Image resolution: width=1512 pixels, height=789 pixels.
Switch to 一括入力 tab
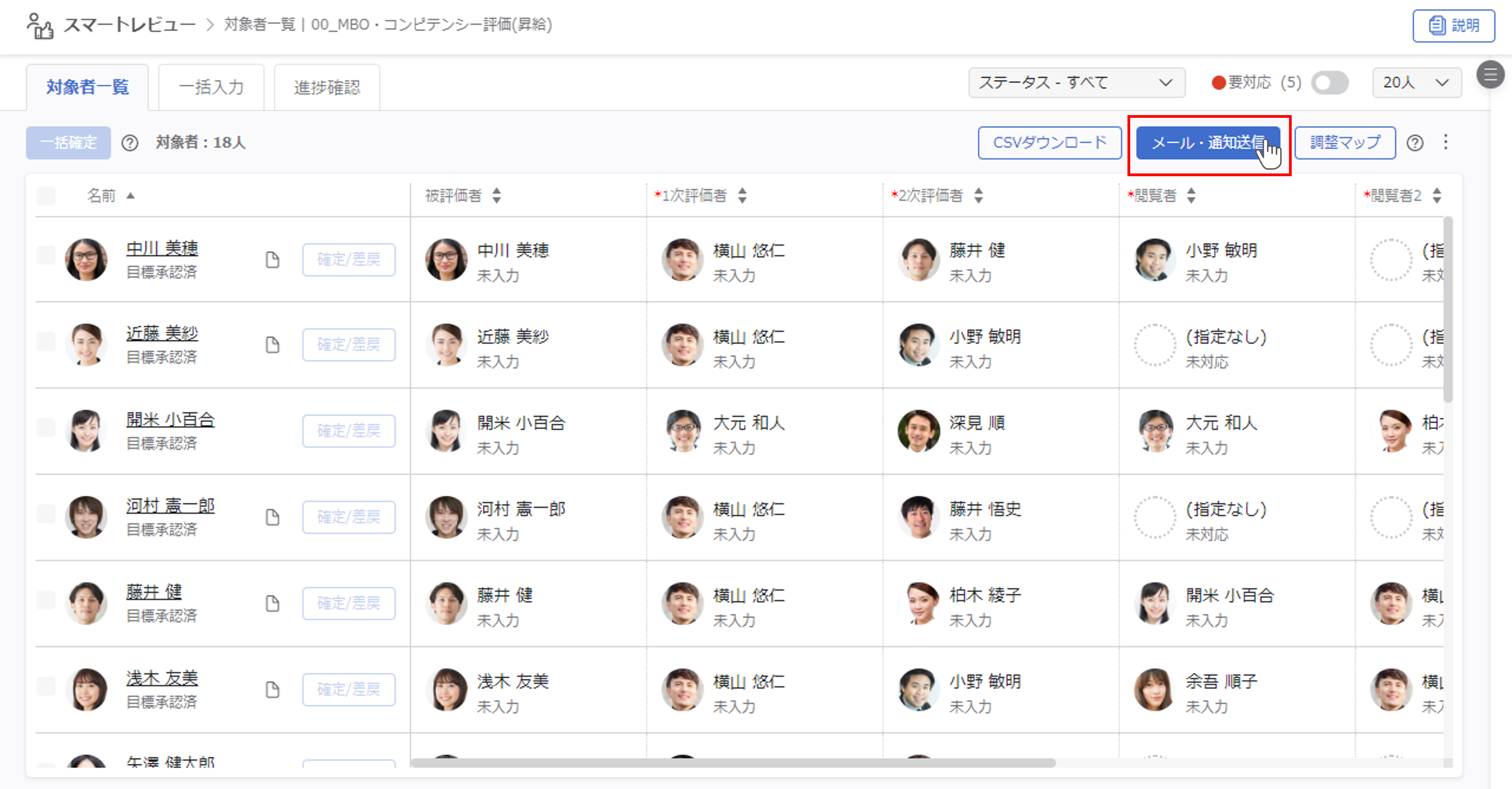pyautogui.click(x=211, y=87)
